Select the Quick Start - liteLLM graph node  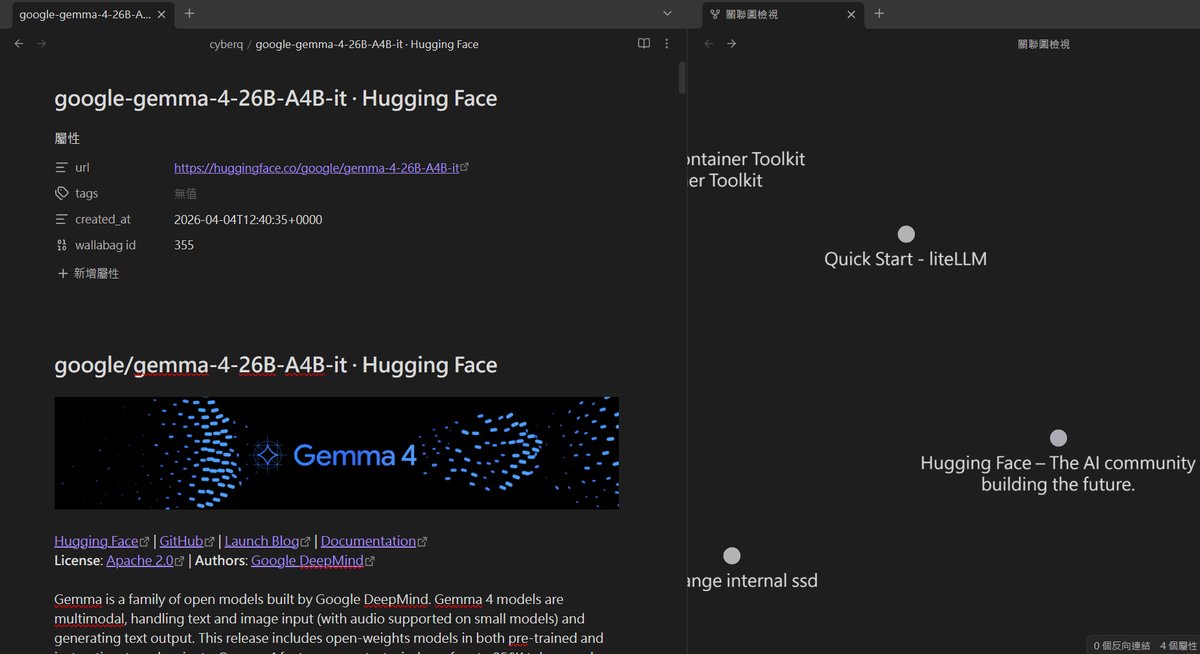[906, 234]
